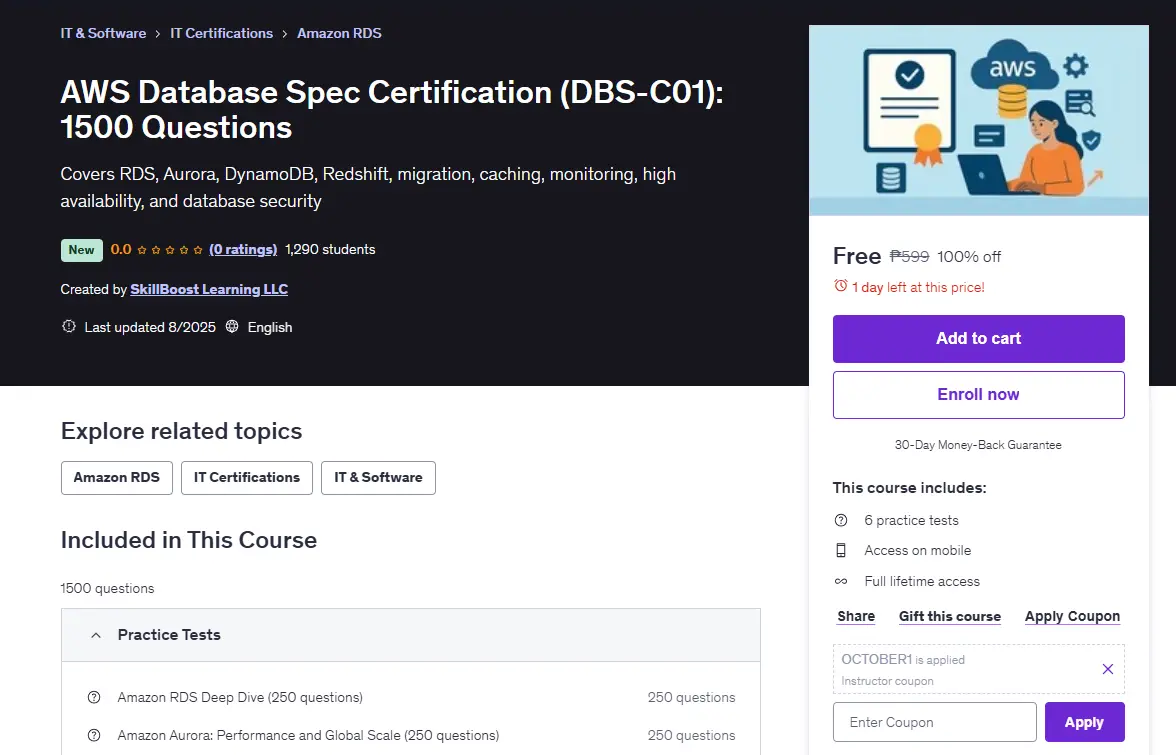Image resolution: width=1176 pixels, height=755 pixels.
Task: Select the IT & Software topic chip
Action: click(378, 478)
